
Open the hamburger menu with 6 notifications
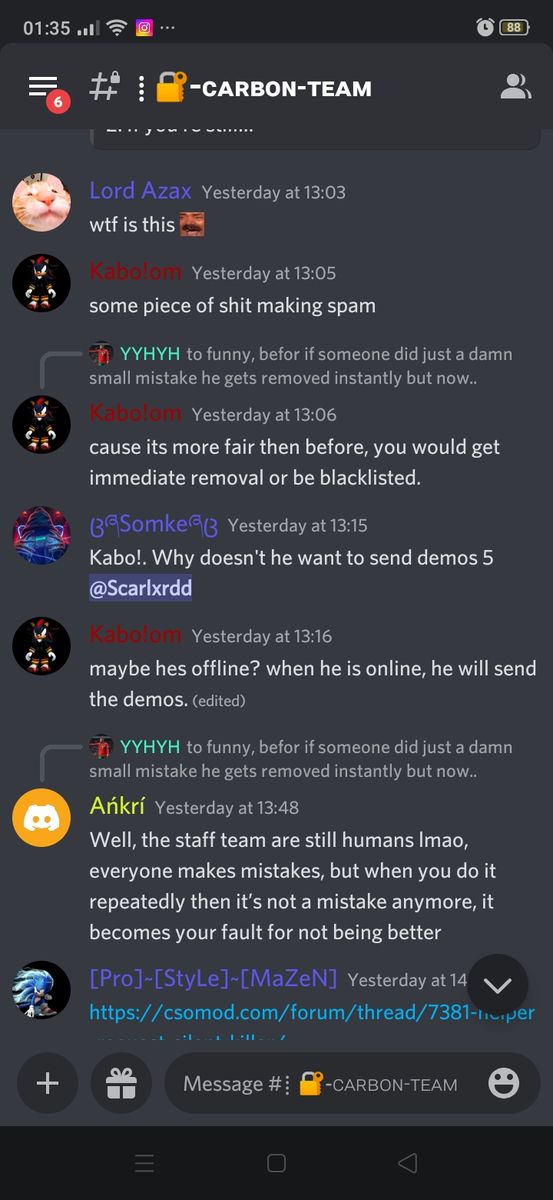click(44, 88)
